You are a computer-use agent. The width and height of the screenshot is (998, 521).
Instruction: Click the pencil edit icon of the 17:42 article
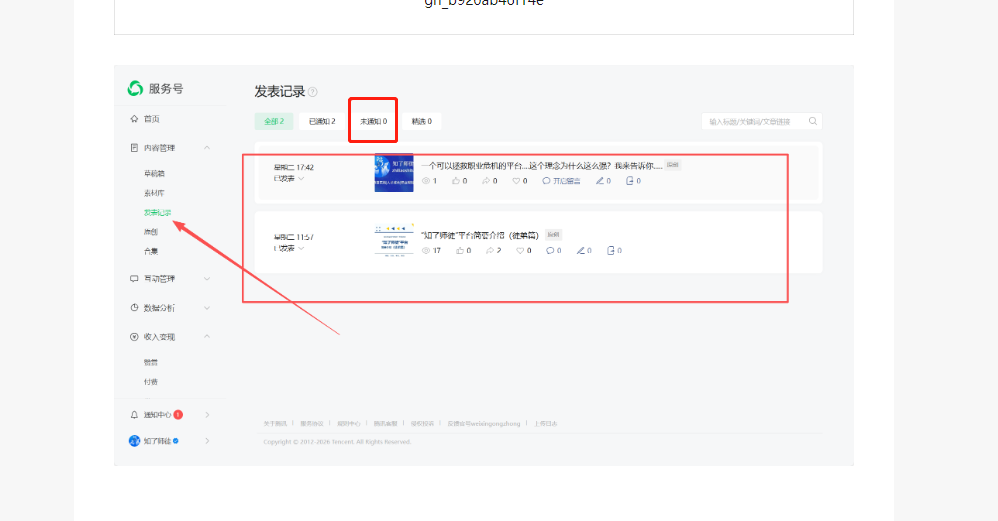[600, 181]
